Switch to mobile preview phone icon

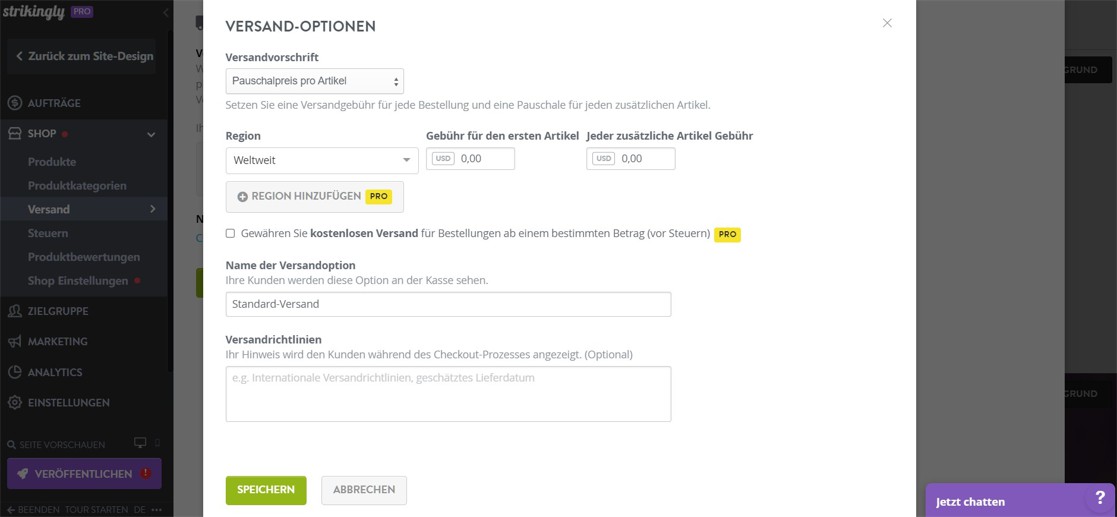tap(157, 443)
